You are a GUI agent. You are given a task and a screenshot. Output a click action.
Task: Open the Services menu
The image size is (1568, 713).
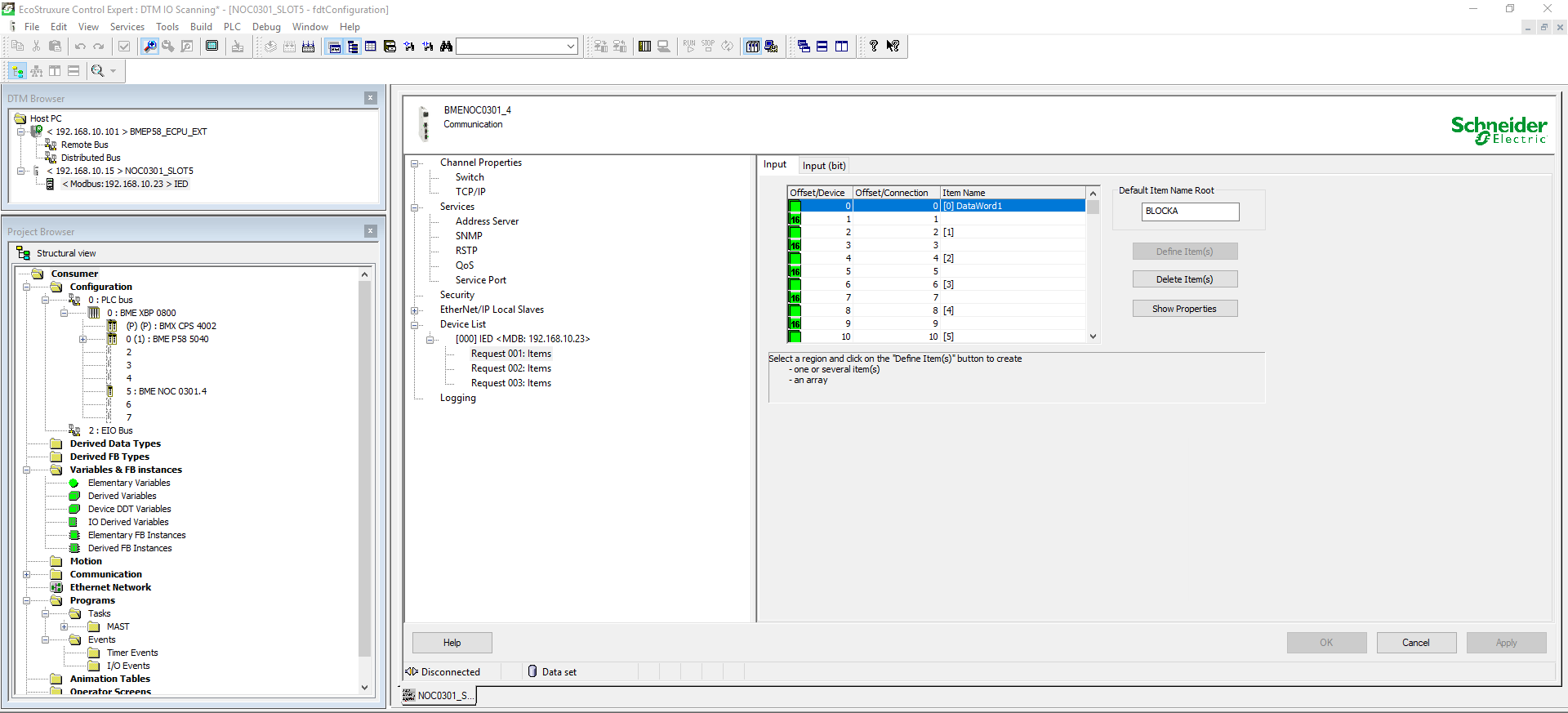coord(127,27)
